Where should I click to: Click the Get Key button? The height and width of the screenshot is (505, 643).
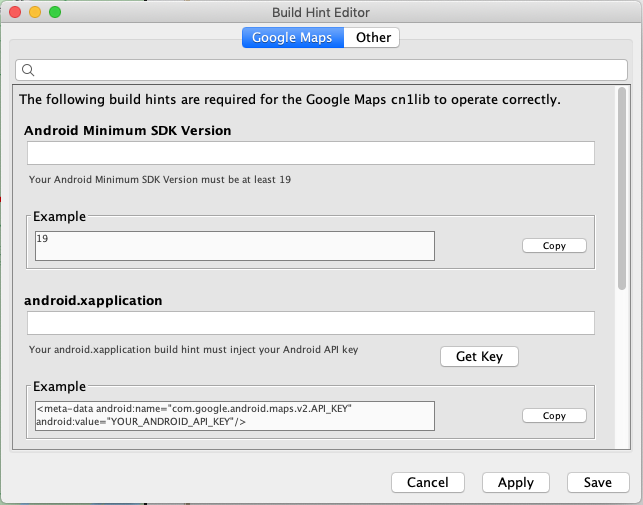(x=479, y=356)
